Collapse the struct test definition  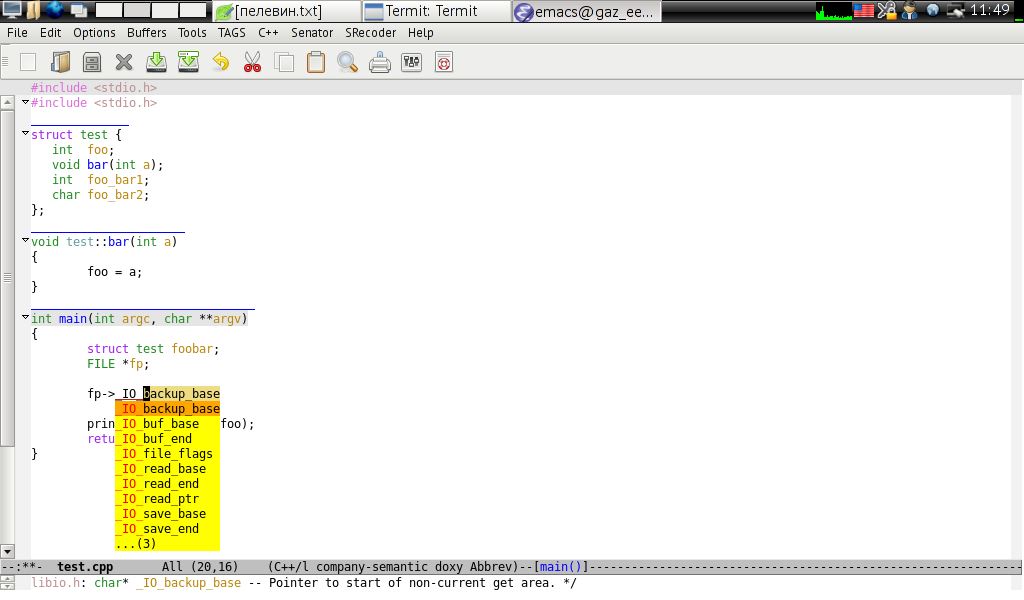tap(25, 133)
